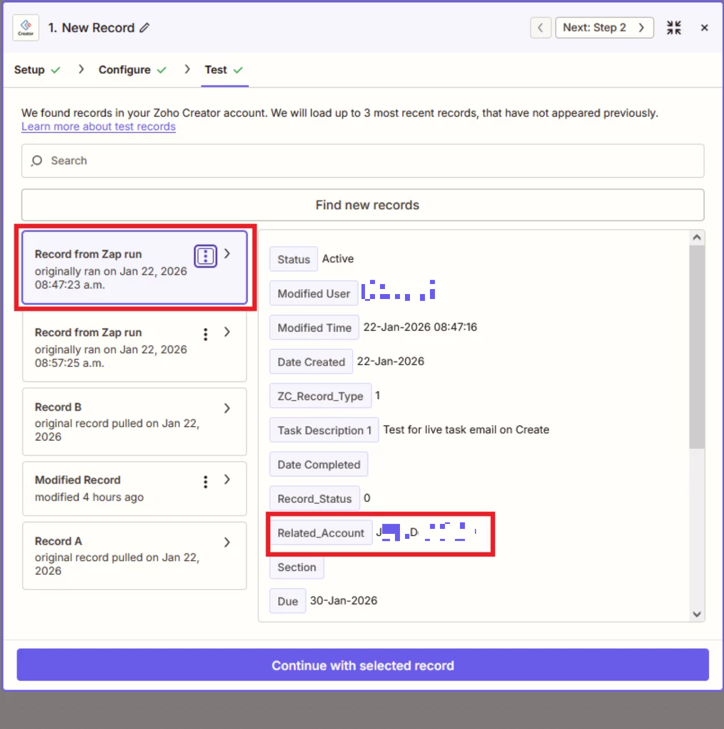724x729 pixels.
Task: Open Learn more about test records link
Action: (x=98, y=127)
